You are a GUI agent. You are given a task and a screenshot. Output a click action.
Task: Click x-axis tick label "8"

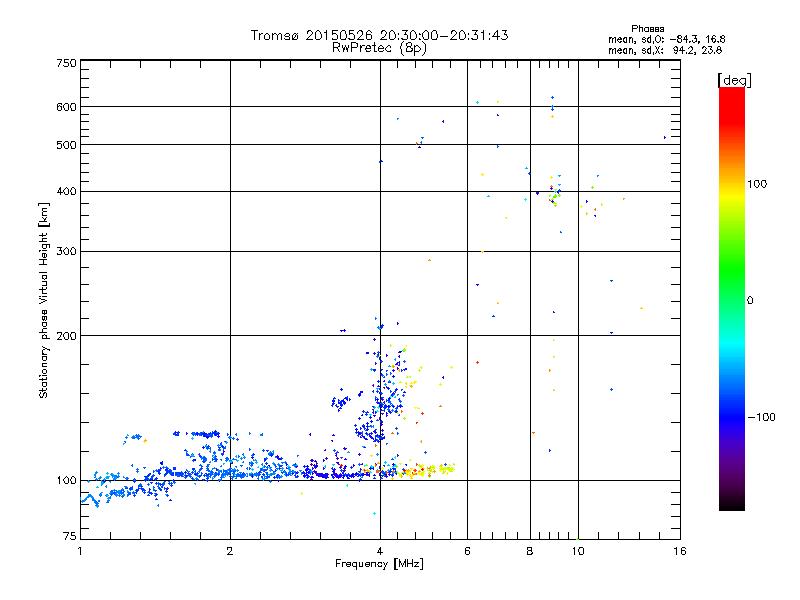[x=530, y=551]
